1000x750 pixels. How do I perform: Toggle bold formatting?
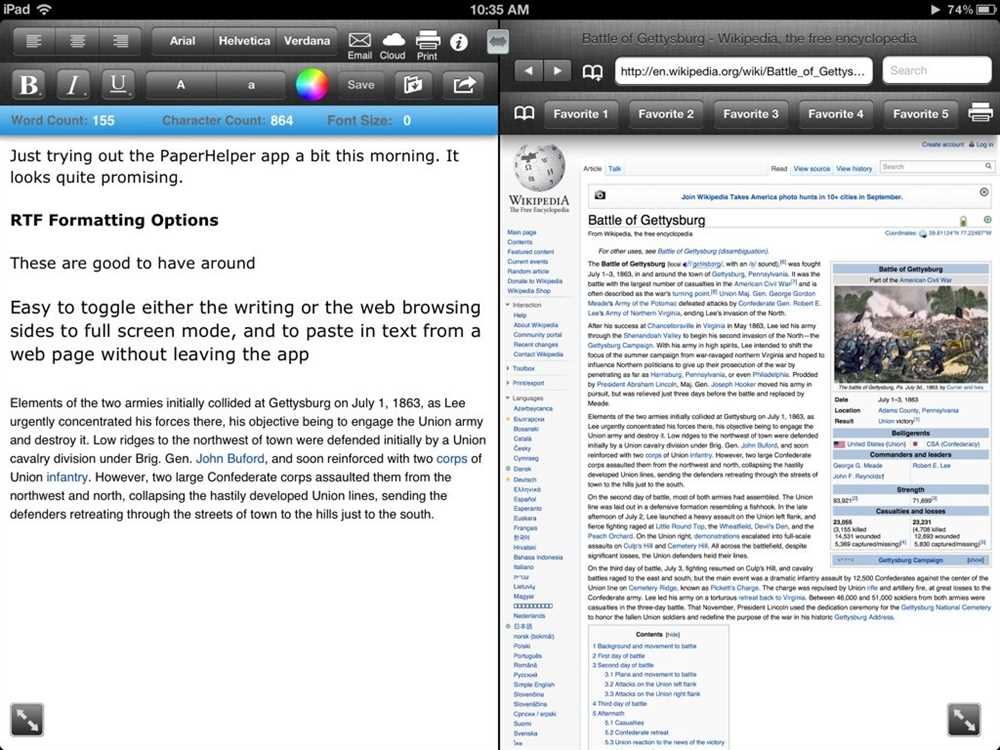coord(29,85)
